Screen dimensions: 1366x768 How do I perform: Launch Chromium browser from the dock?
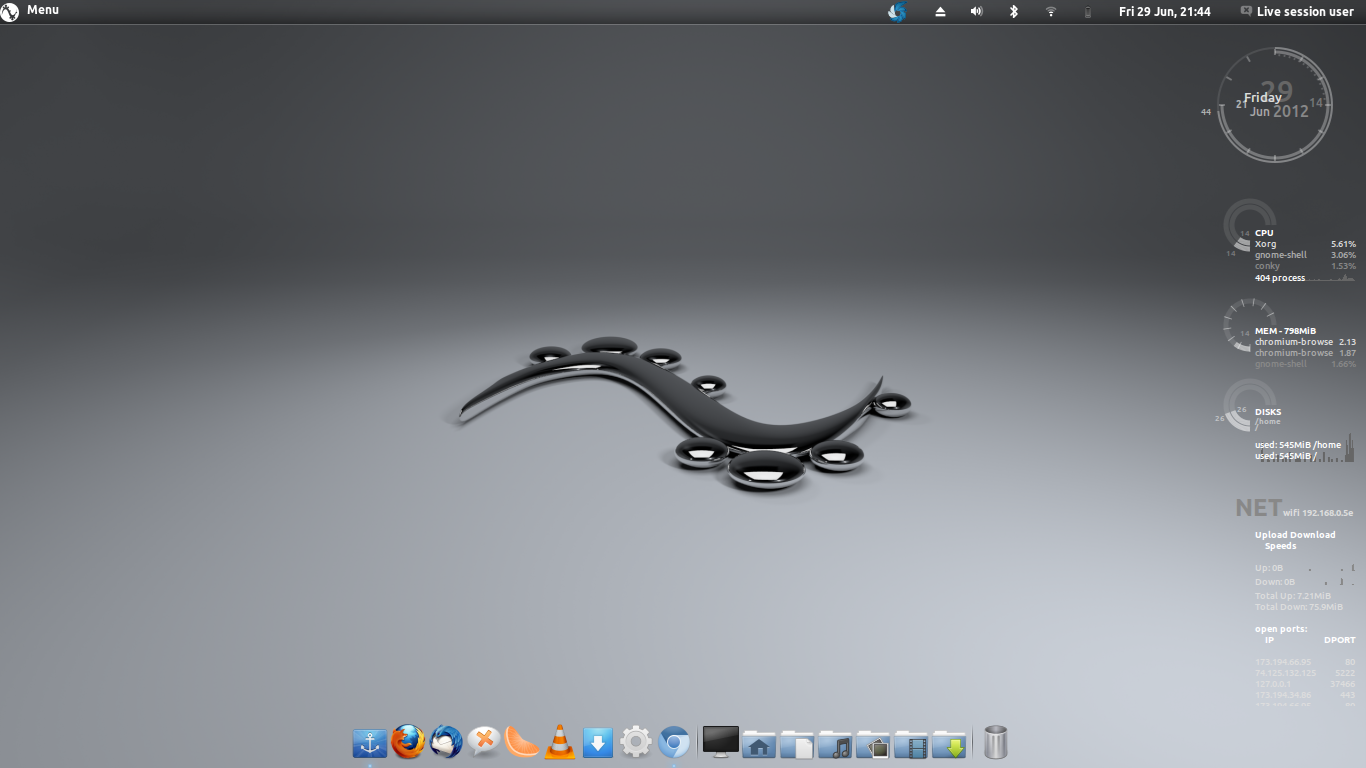click(x=674, y=743)
